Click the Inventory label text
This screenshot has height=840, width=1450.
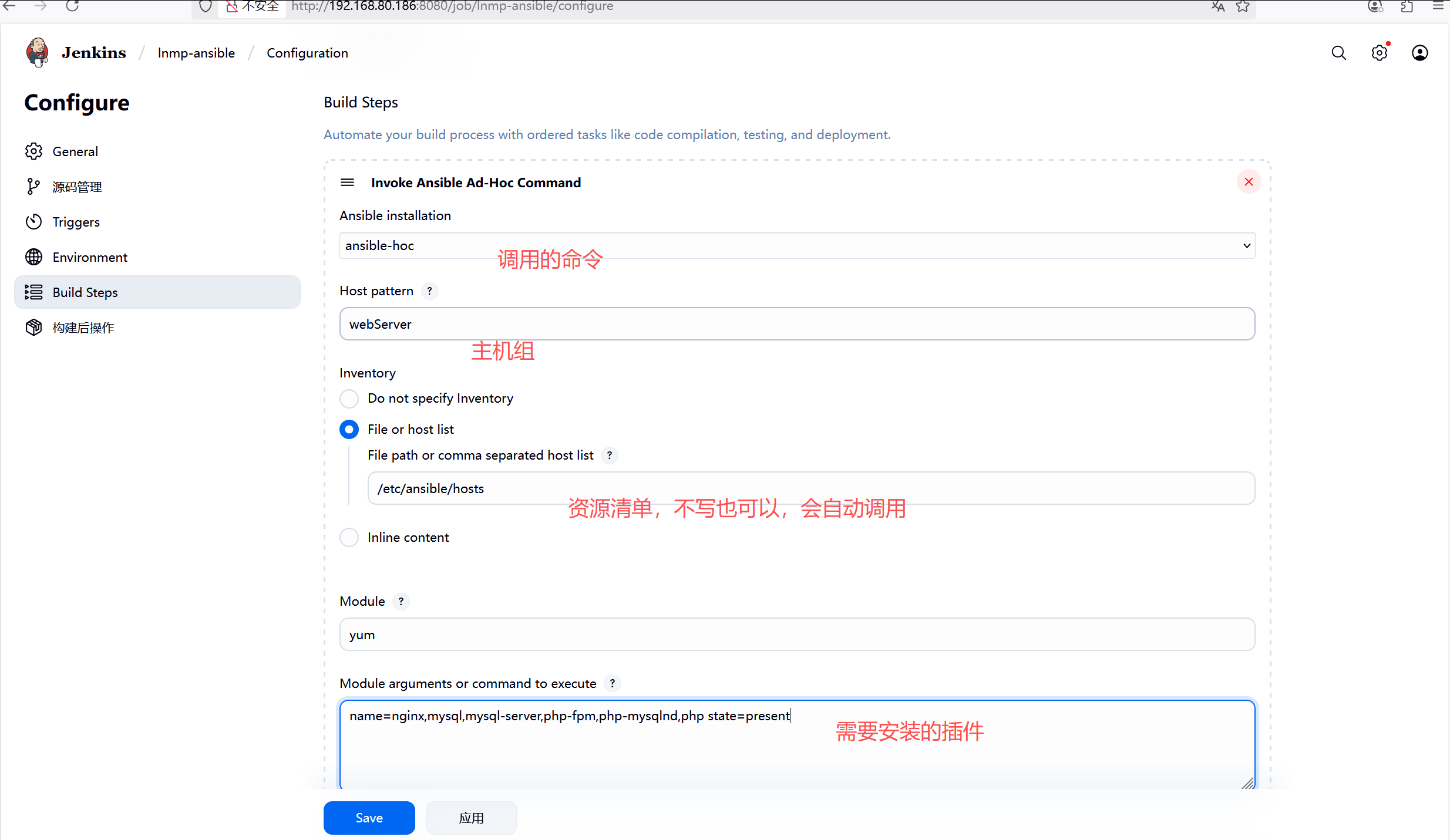coord(368,373)
